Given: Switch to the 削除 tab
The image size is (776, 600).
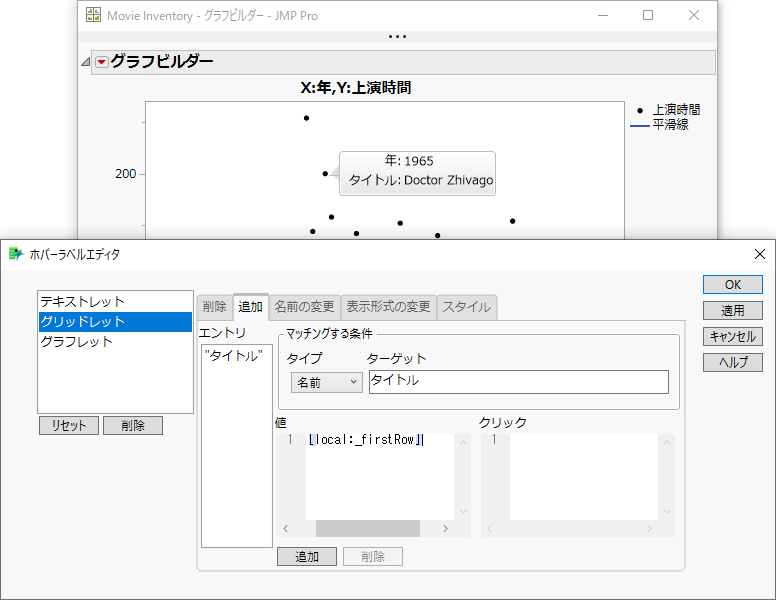Looking at the screenshot, I should 214,307.
